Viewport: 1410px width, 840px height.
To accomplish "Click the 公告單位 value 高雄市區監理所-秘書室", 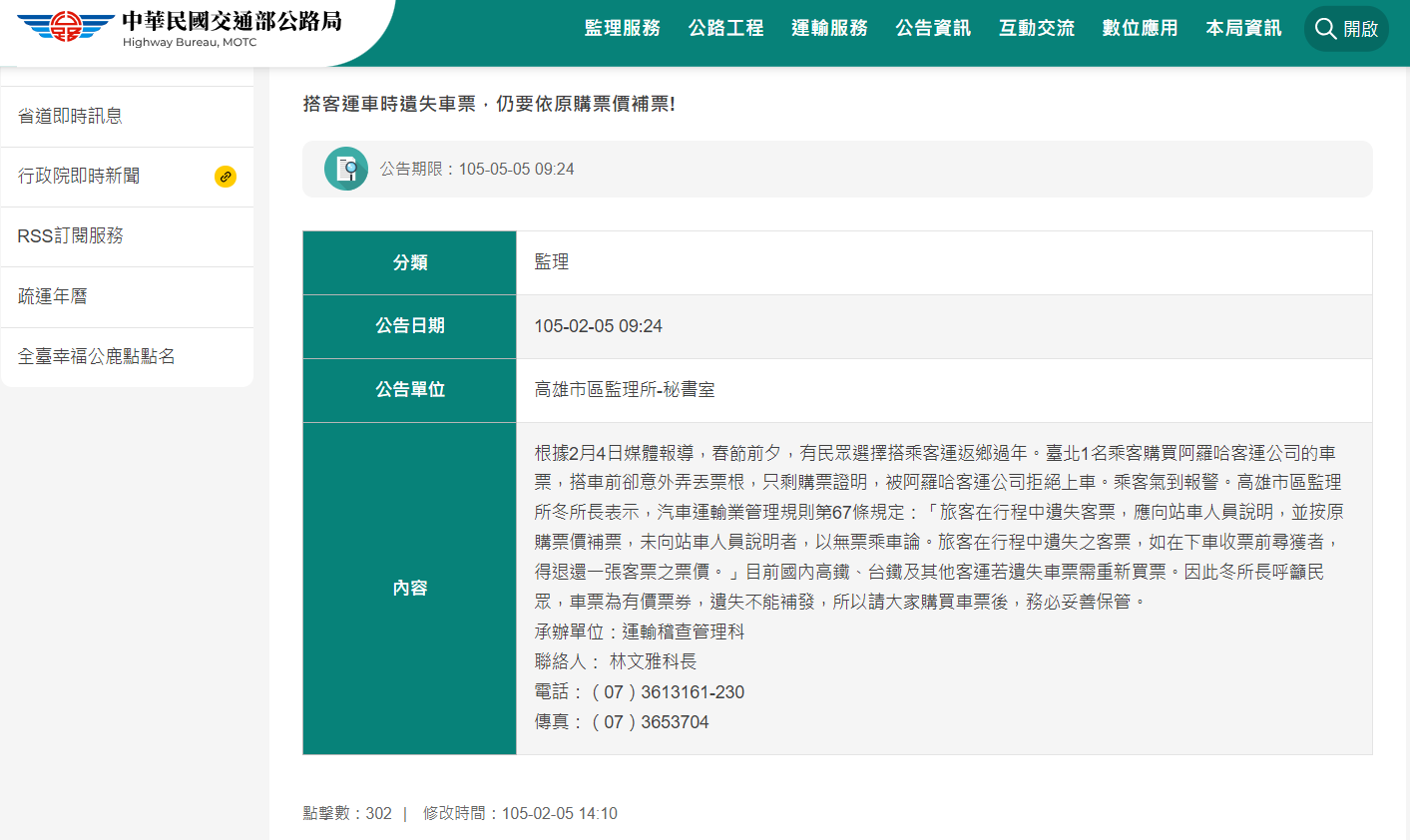I will pos(625,390).
